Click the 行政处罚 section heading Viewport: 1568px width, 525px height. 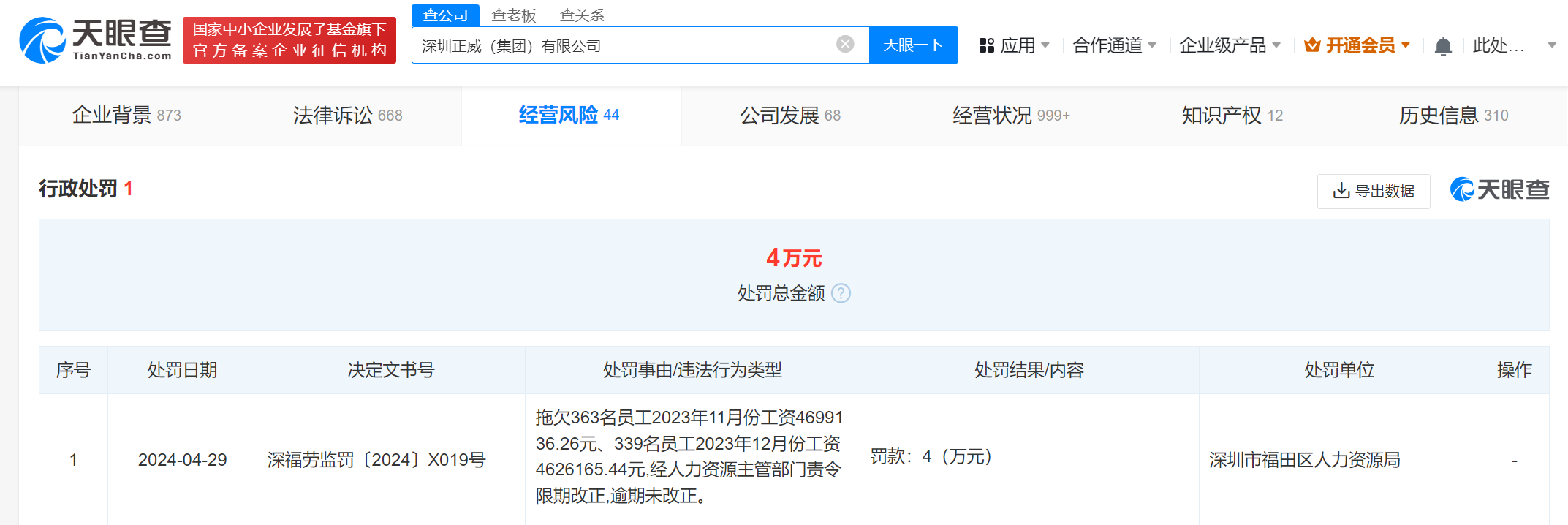pyautogui.click(x=78, y=189)
